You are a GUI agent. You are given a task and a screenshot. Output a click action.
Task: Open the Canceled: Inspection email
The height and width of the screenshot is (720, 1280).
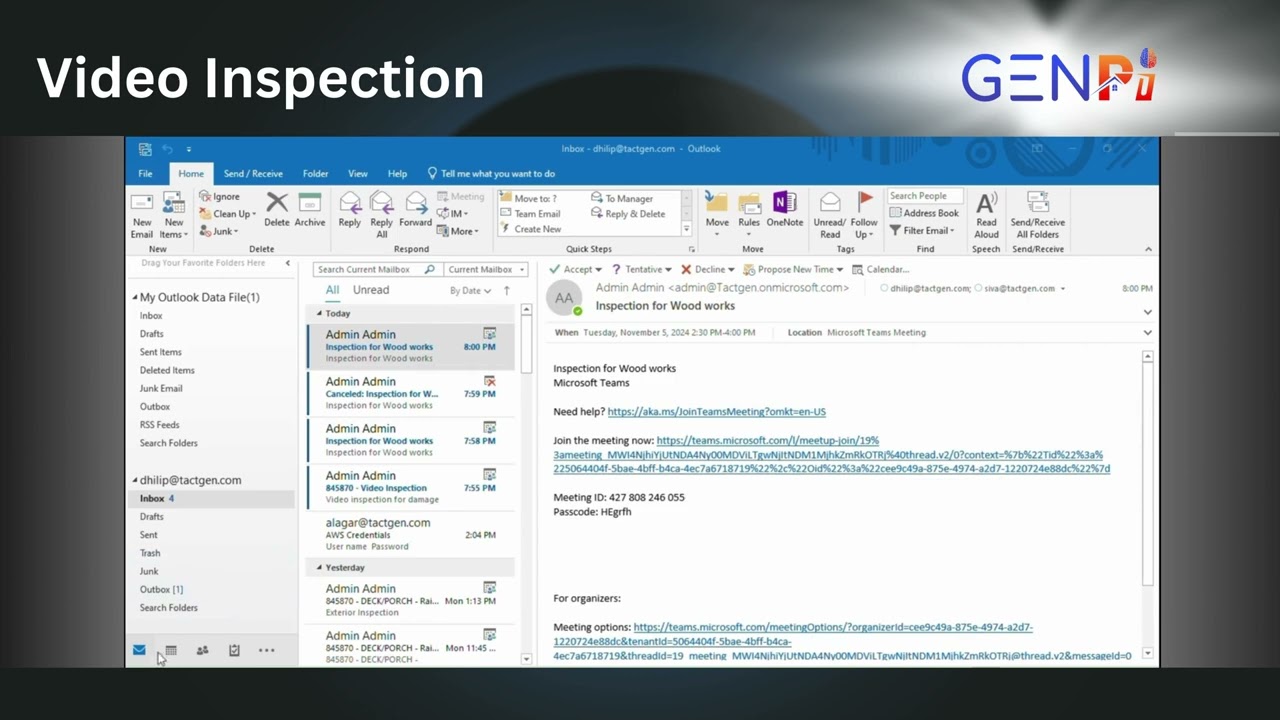tap(410, 394)
